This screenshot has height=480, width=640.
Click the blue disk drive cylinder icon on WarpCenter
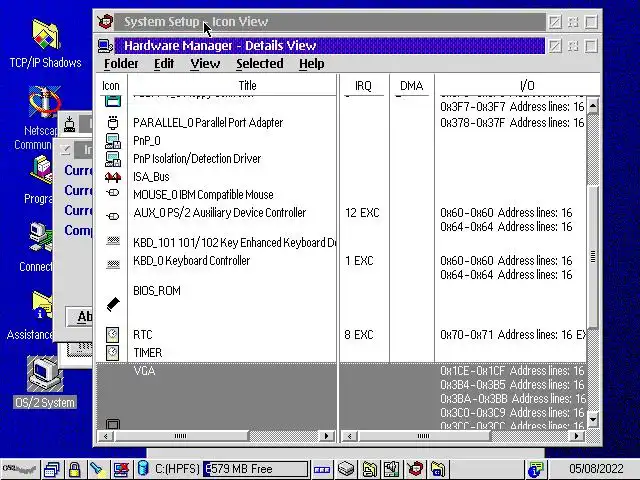click(143, 468)
